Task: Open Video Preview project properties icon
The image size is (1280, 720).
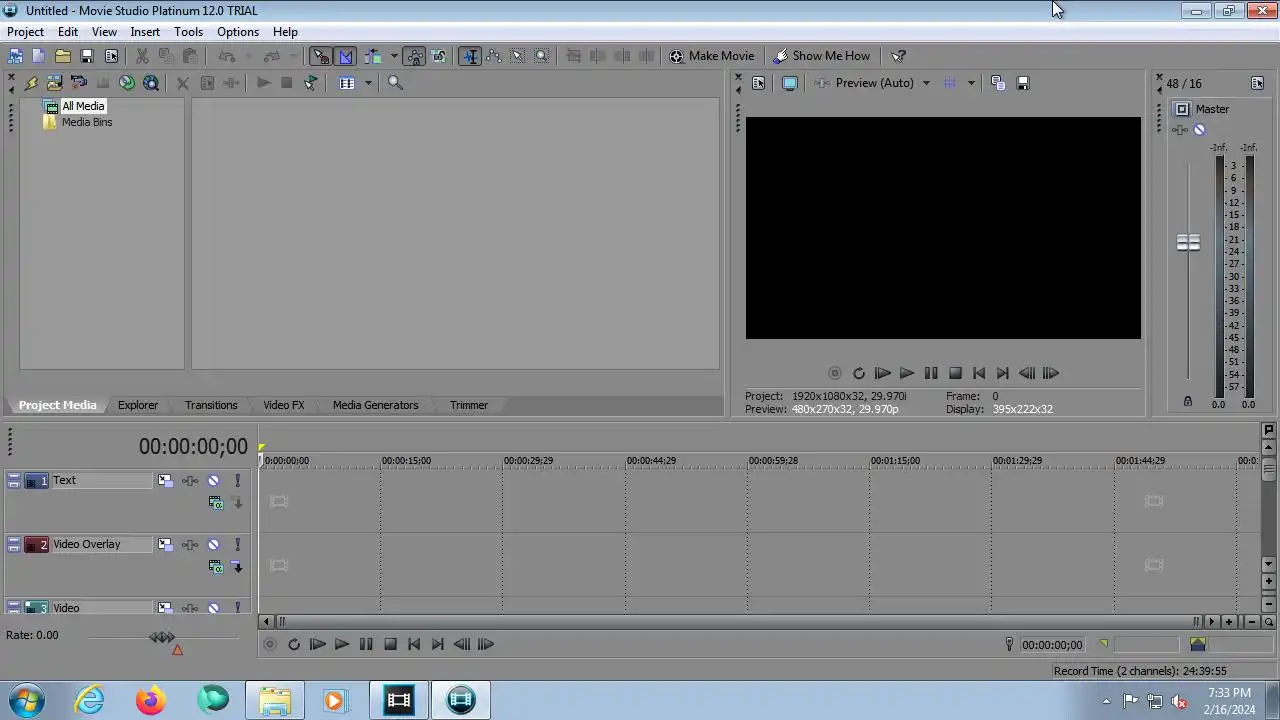Action: pos(758,83)
